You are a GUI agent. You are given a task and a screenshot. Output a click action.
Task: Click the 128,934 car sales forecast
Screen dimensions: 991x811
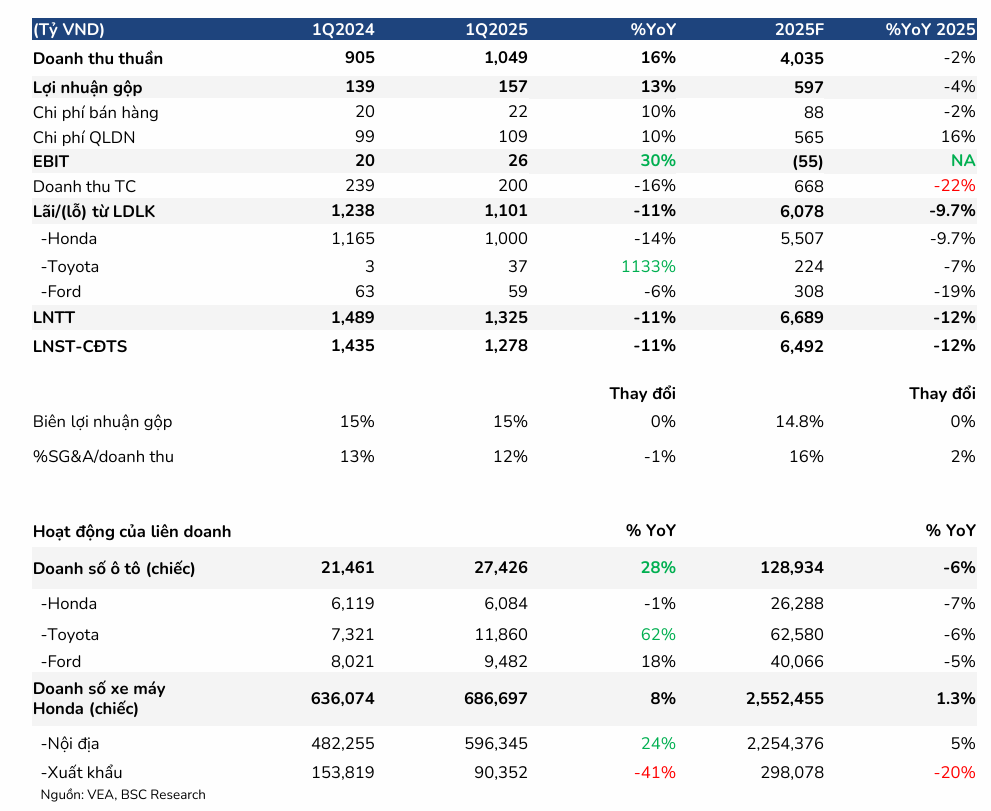[x=792, y=568]
